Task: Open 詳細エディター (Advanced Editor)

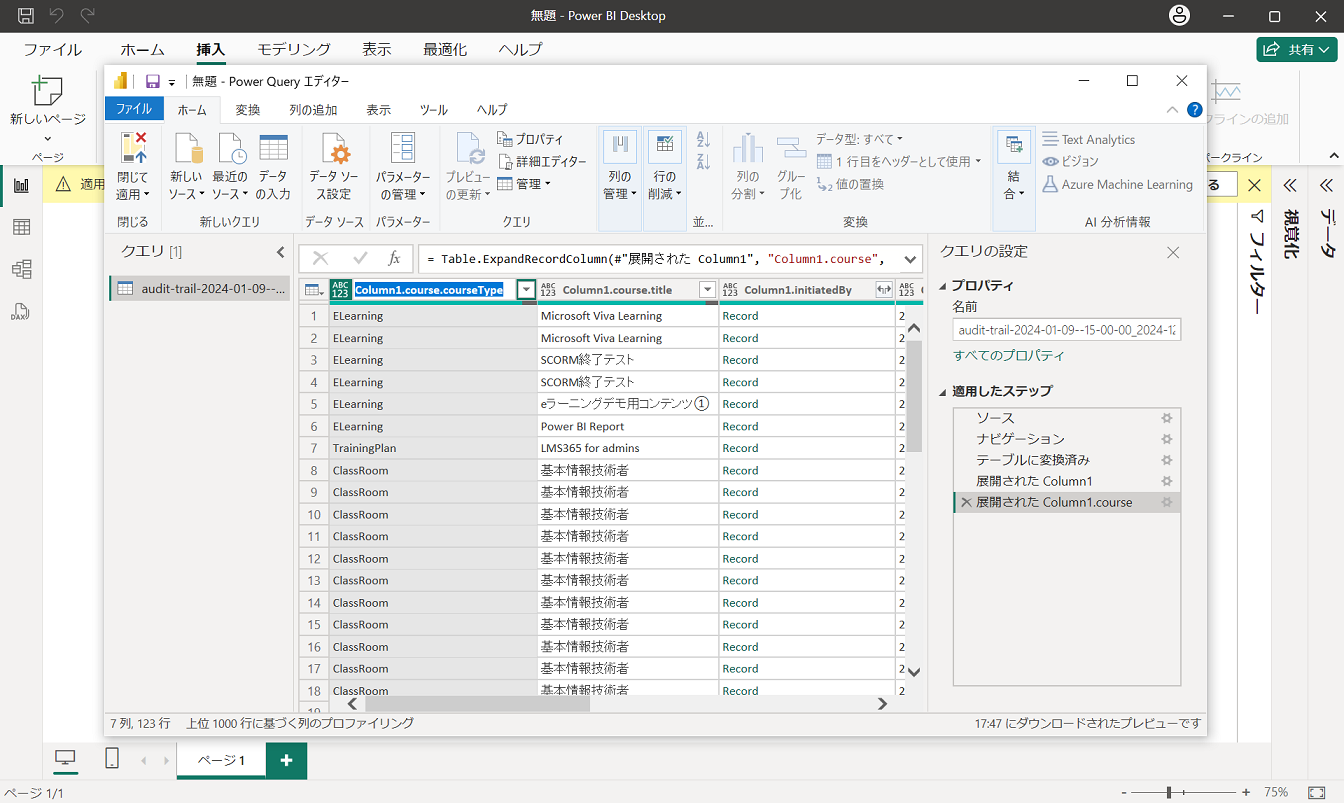Action: tap(542, 161)
